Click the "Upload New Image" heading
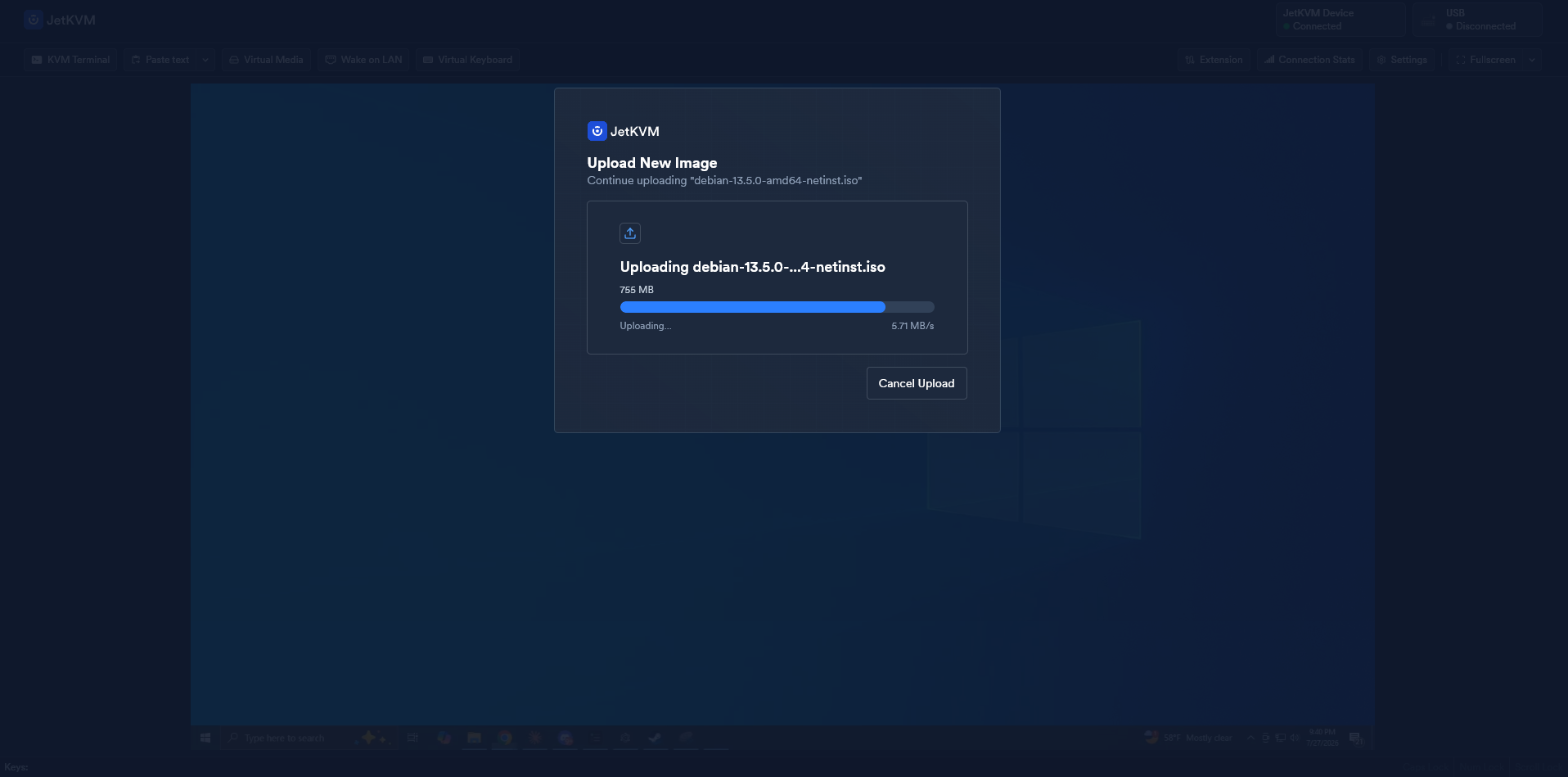Screen dimensions: 1568x777 (x=652, y=163)
